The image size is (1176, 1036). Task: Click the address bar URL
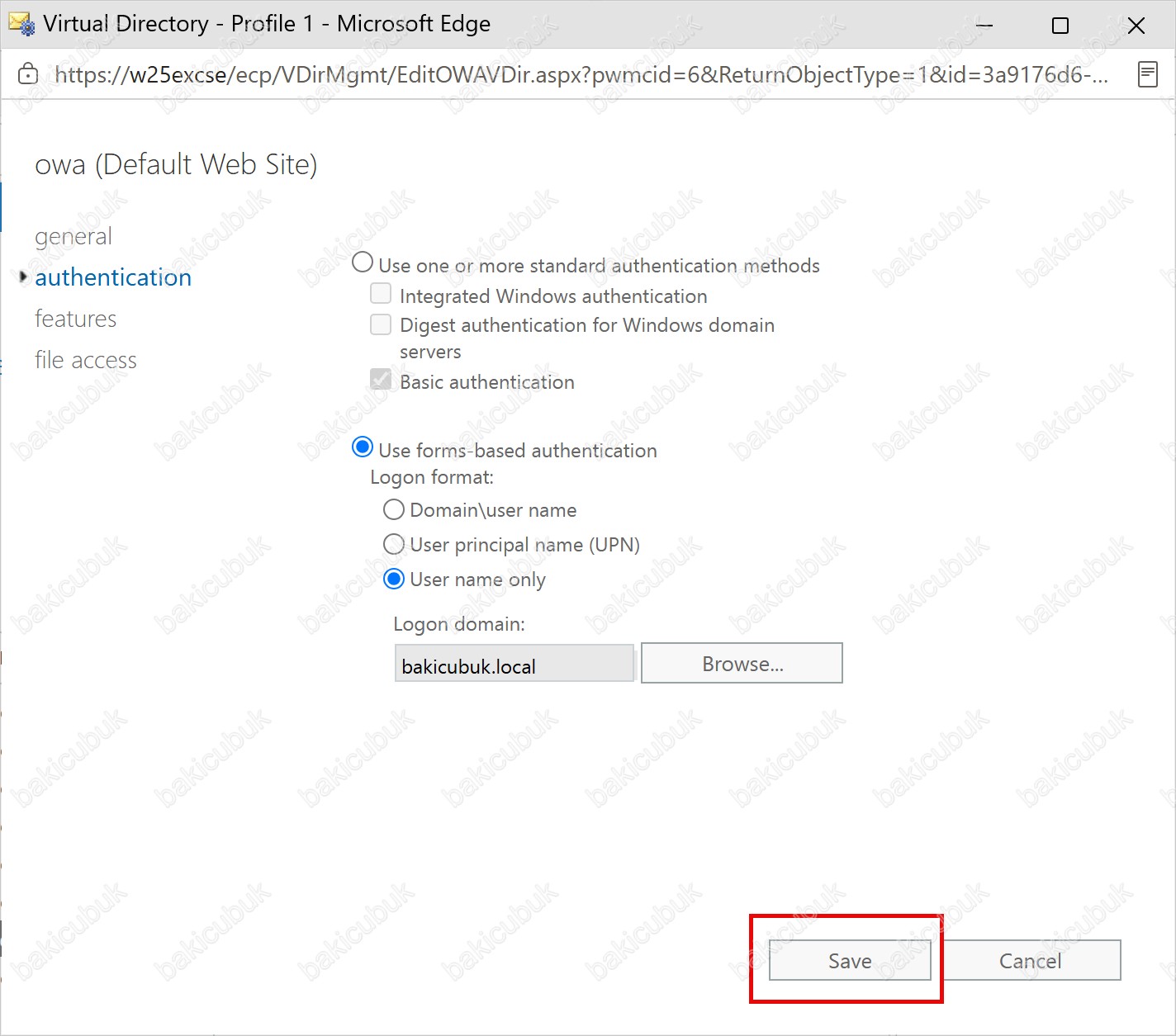coord(581,75)
